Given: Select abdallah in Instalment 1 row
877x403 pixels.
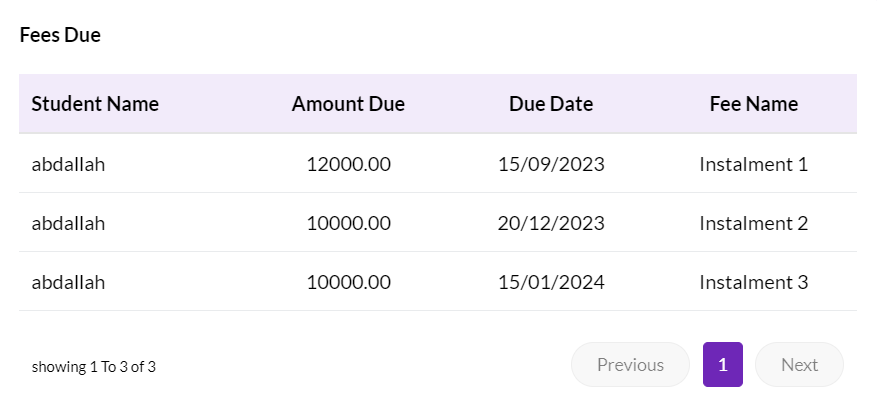Looking at the screenshot, I should coord(68,164).
